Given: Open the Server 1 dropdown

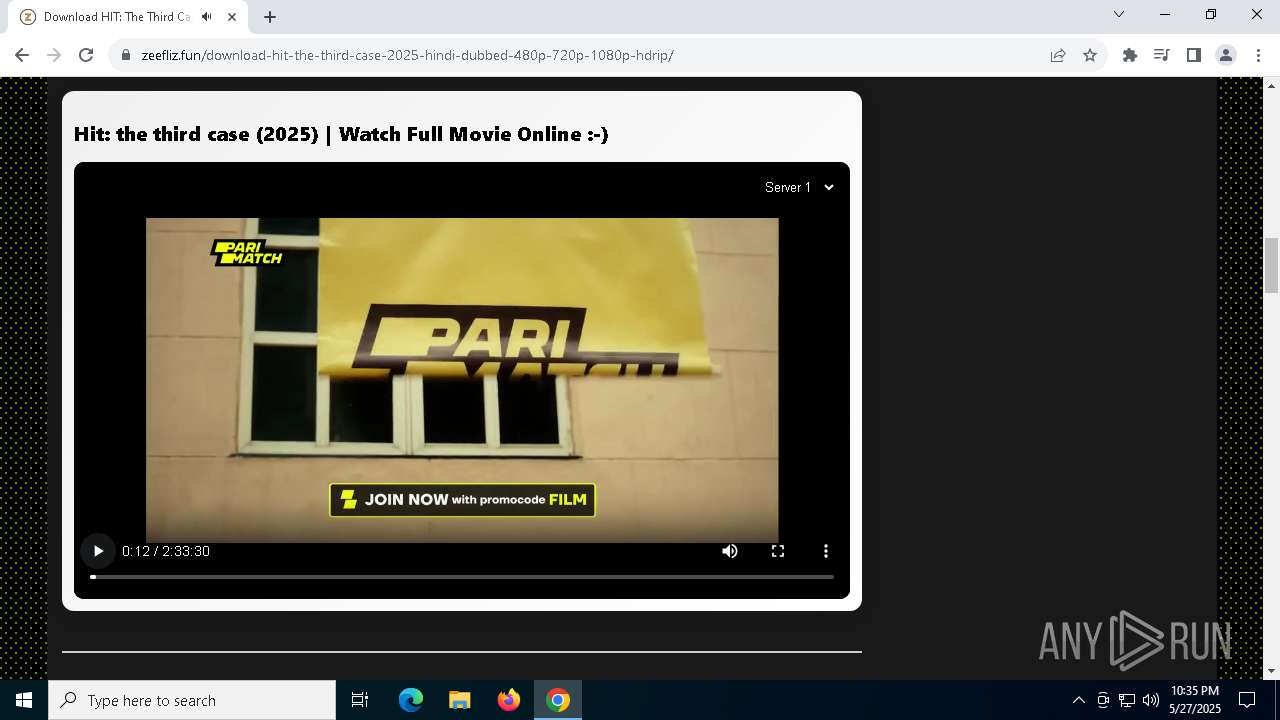Looking at the screenshot, I should point(799,187).
